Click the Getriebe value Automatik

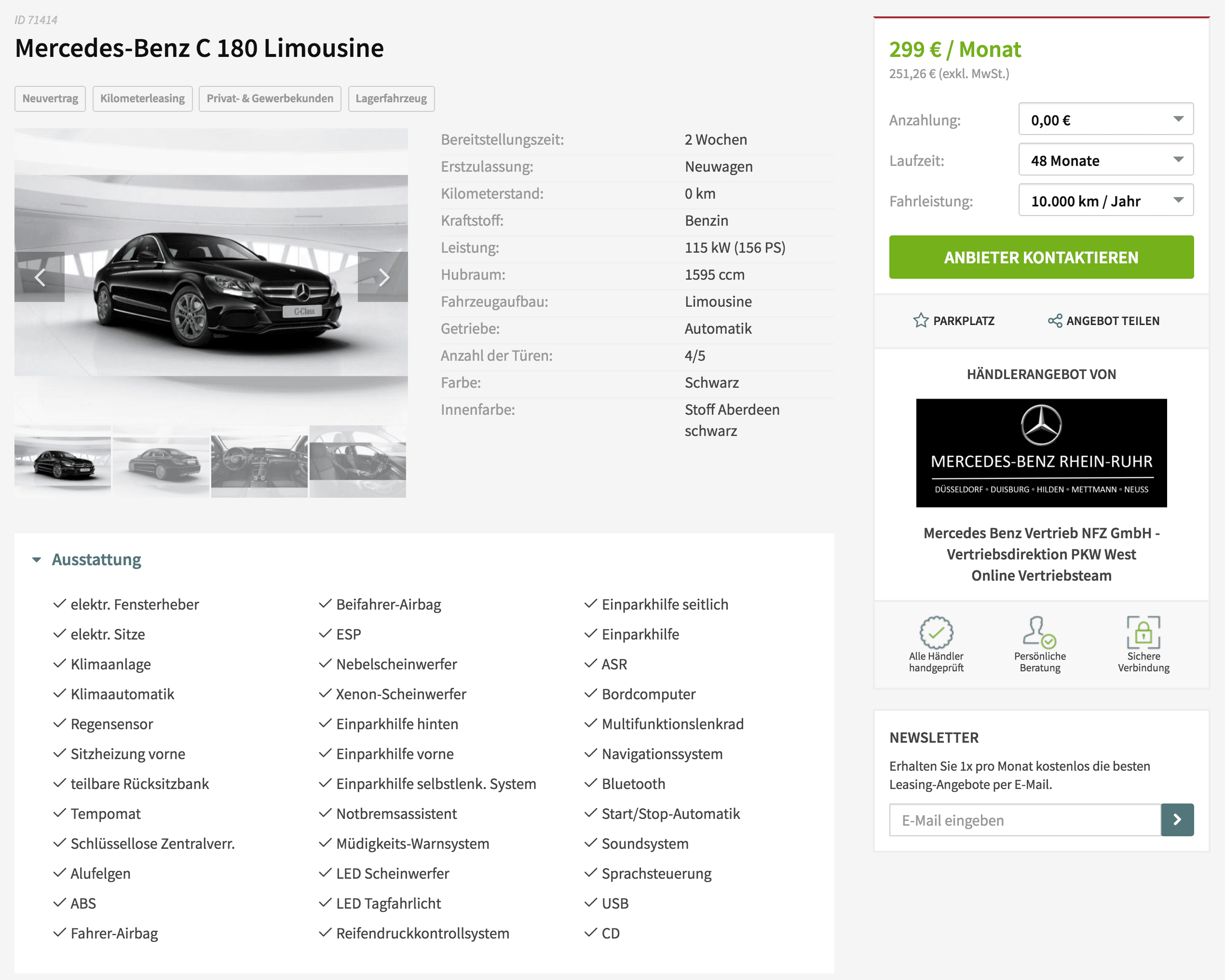click(718, 328)
